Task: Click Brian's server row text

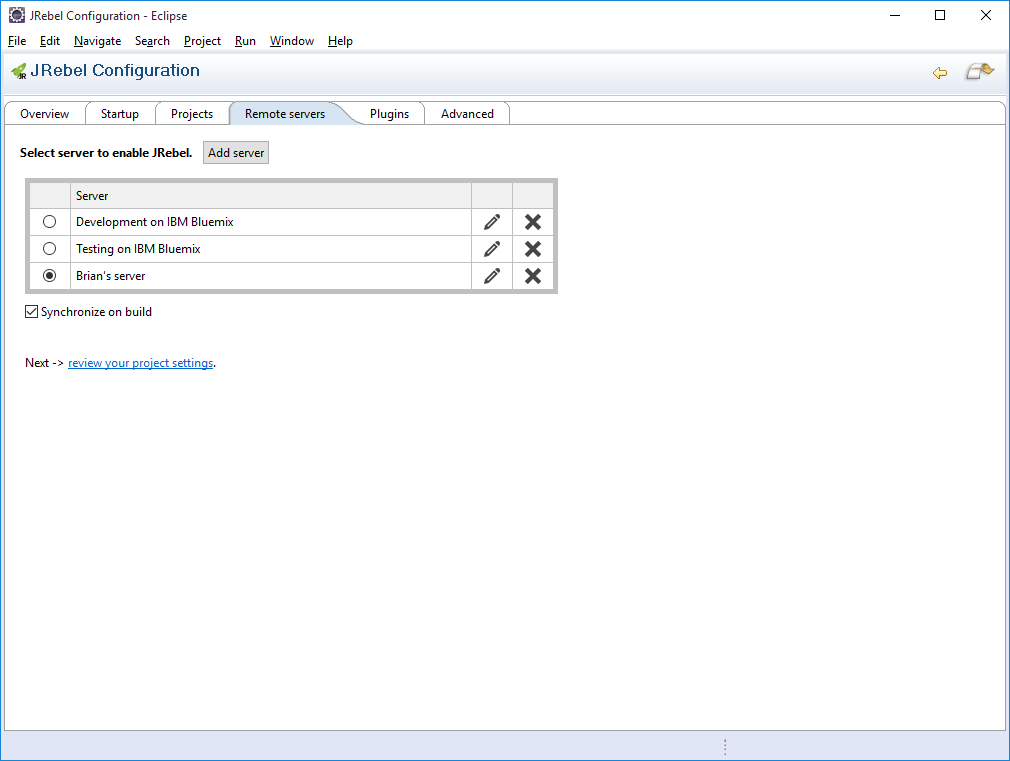Action: tap(111, 276)
